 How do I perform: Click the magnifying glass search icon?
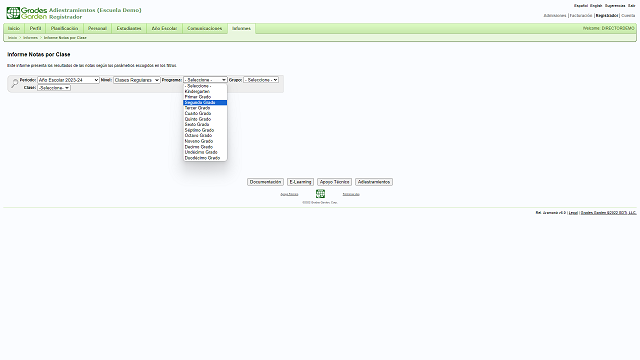(x=14, y=83)
